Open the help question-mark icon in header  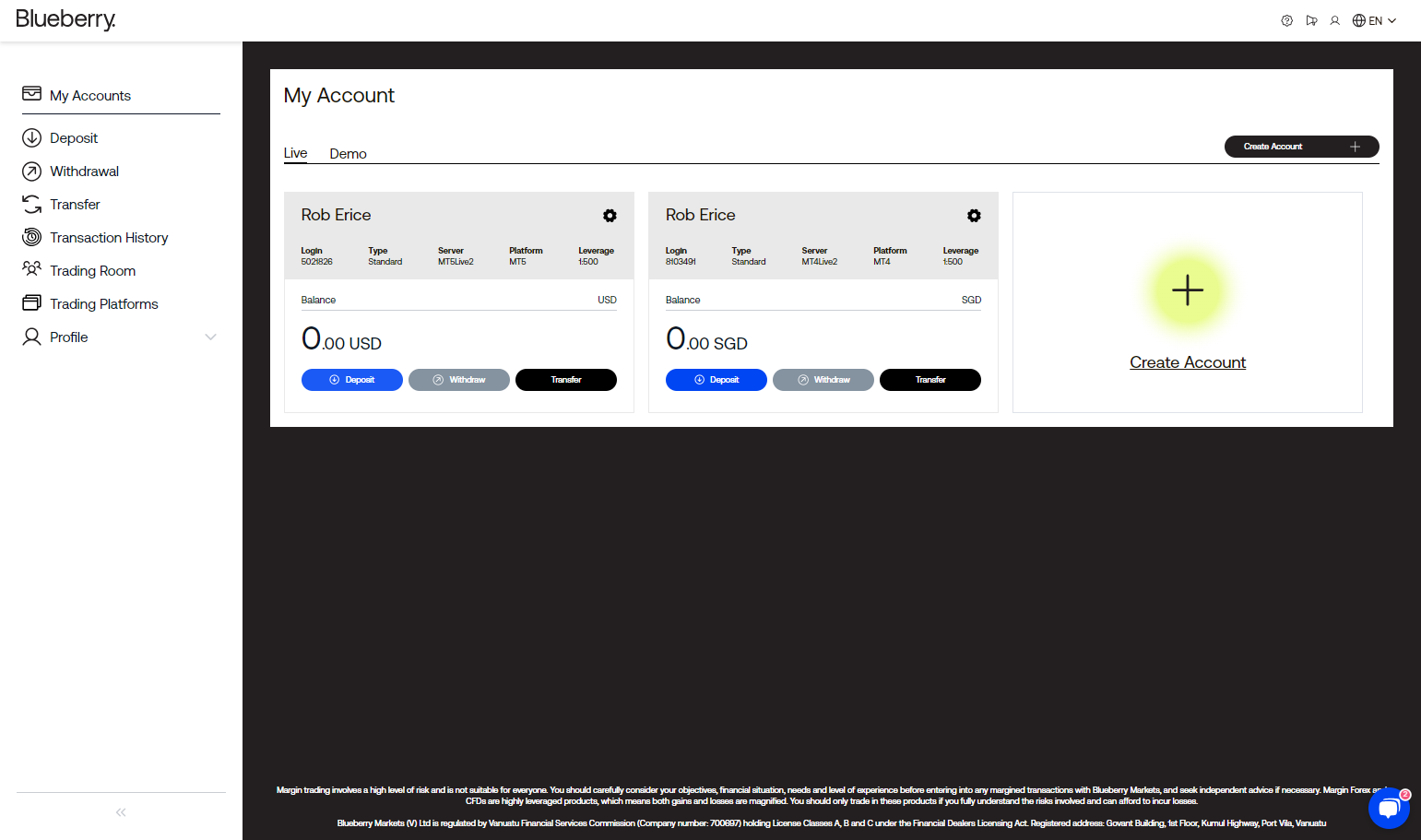coord(1286,20)
